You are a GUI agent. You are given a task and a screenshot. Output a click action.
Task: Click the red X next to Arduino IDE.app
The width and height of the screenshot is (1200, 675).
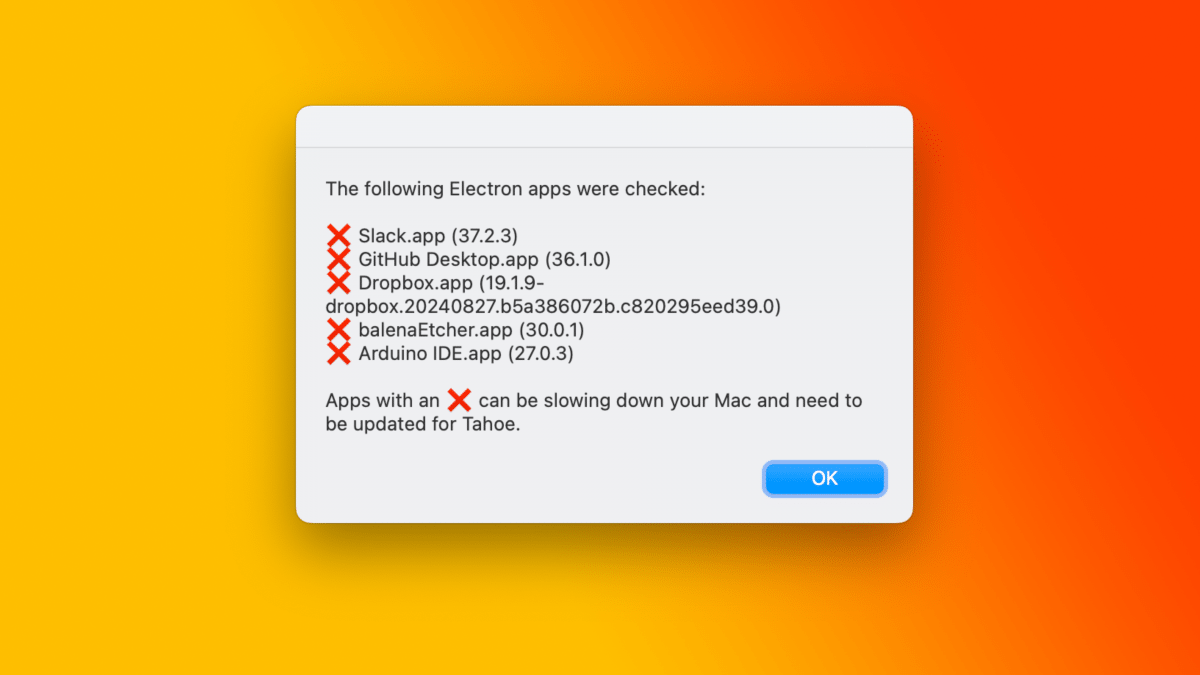click(339, 353)
